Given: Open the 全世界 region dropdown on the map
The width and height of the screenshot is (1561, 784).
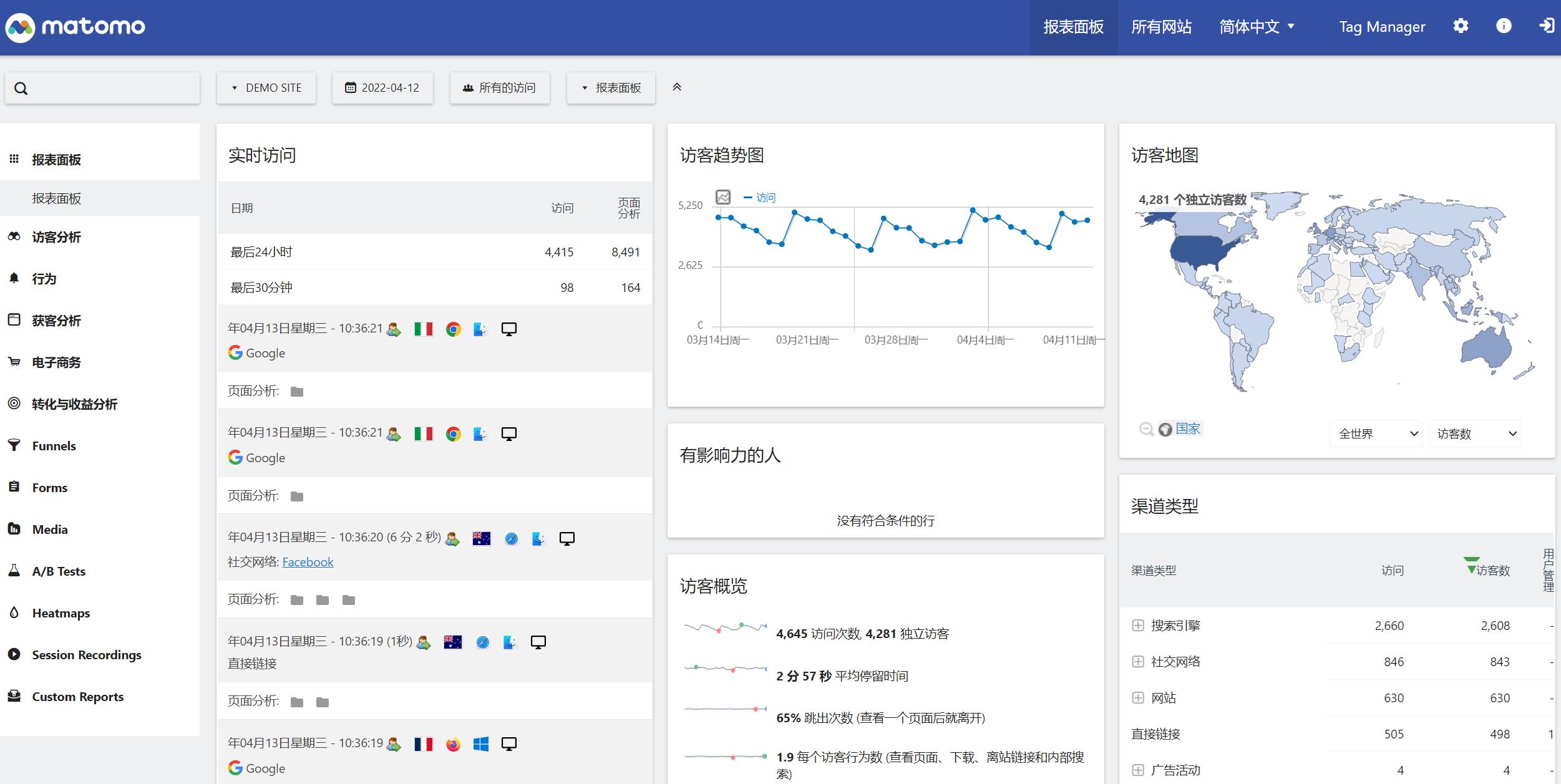Looking at the screenshot, I should pyautogui.click(x=1376, y=433).
